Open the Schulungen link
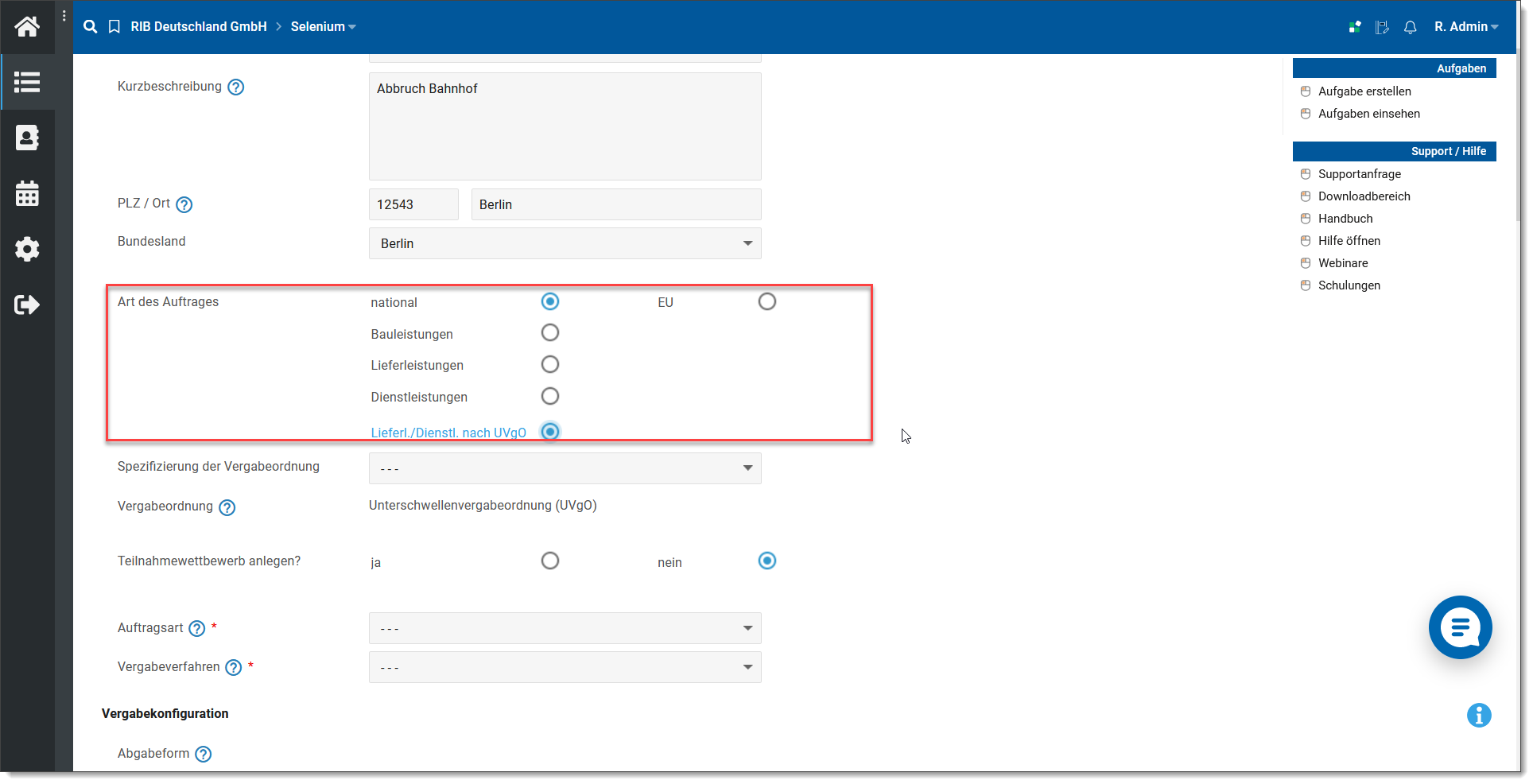 1349,285
